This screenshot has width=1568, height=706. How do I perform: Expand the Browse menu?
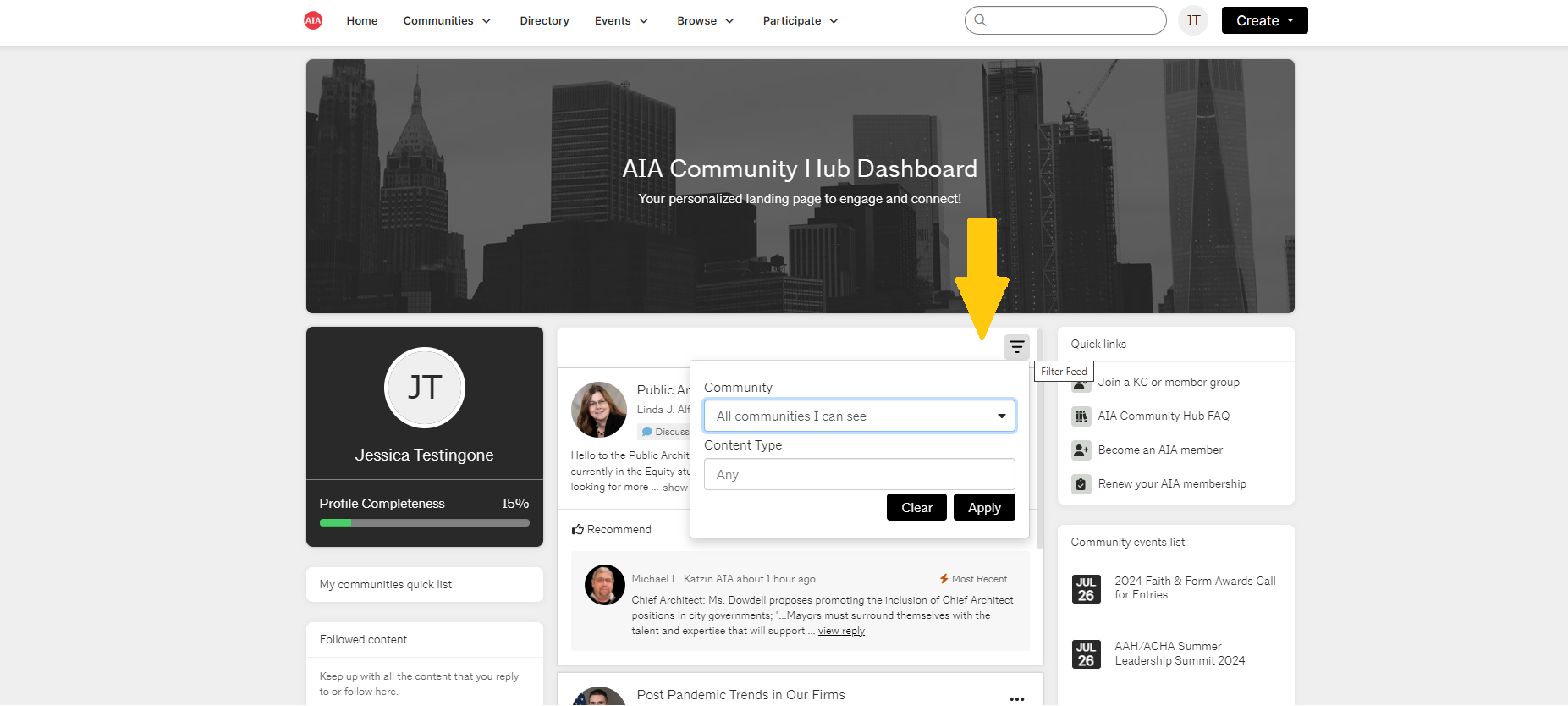706,20
